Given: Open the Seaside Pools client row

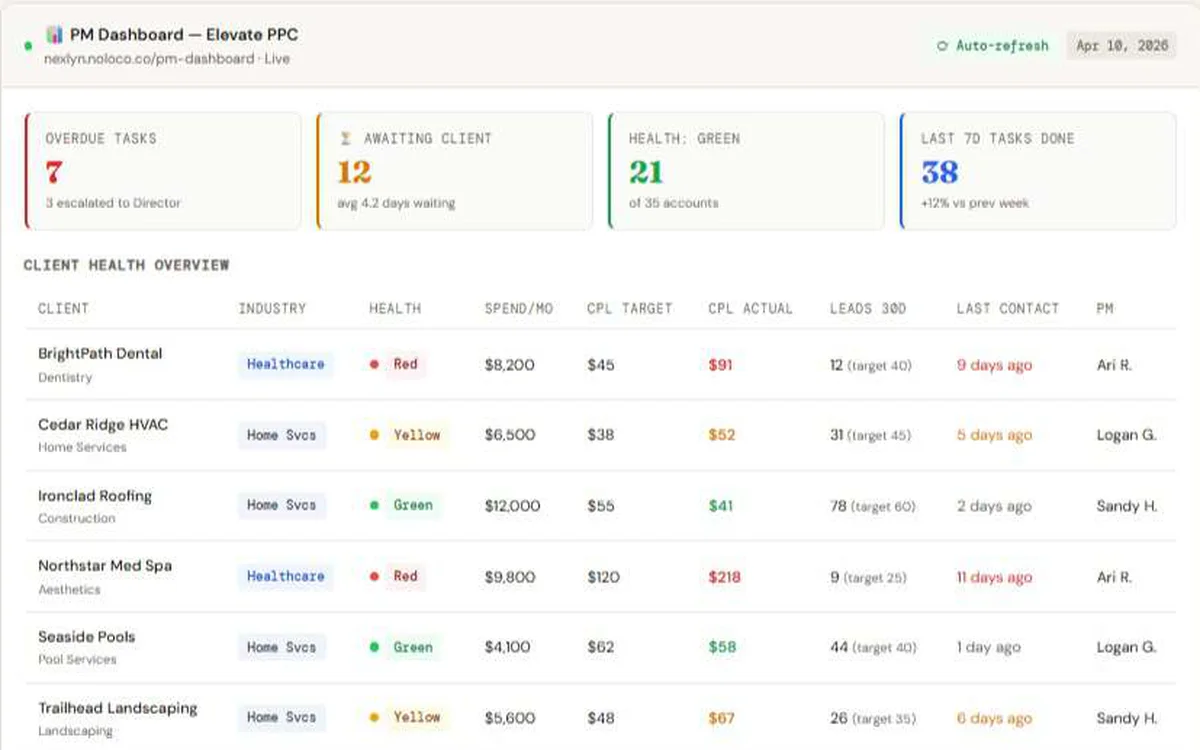Looking at the screenshot, I should pyautogui.click(x=601, y=647).
